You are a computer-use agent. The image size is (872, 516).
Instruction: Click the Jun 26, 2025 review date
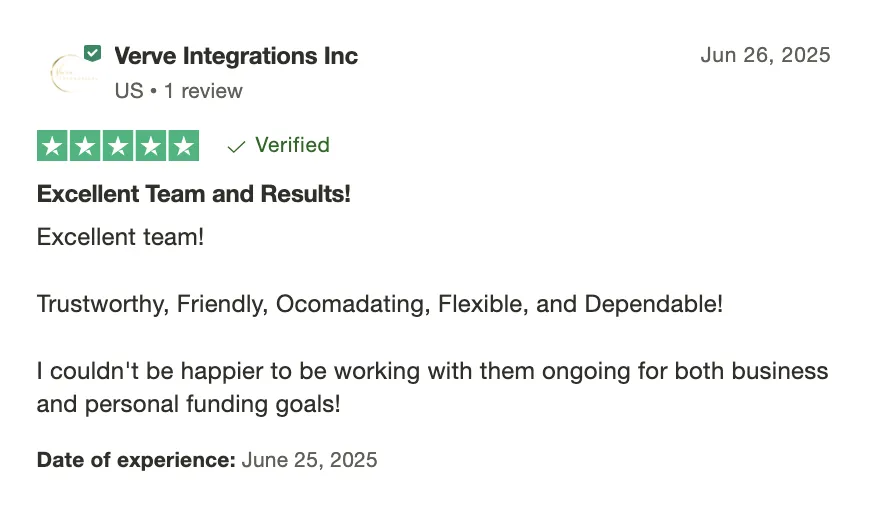765,55
